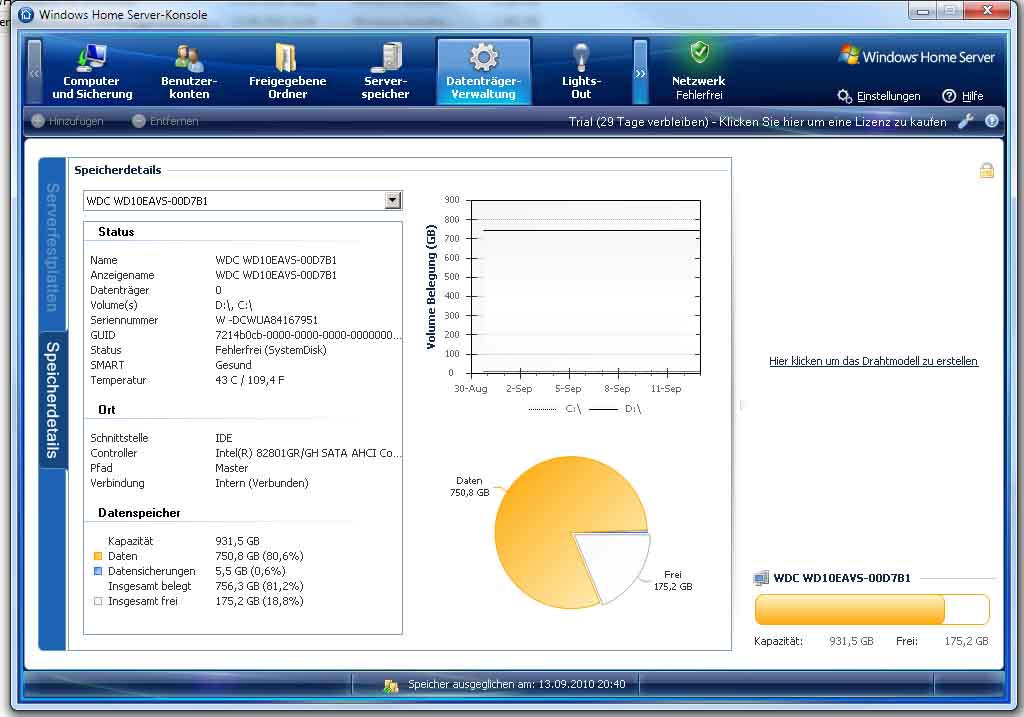The width and height of the screenshot is (1024, 717).
Task: Click the GUID value 7214b0cb-0000
Action: (x=307, y=335)
